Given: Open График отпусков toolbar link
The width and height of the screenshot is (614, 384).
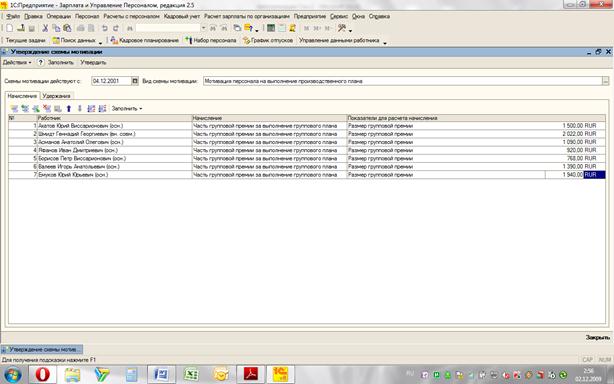Looking at the screenshot, I should click(268, 40).
